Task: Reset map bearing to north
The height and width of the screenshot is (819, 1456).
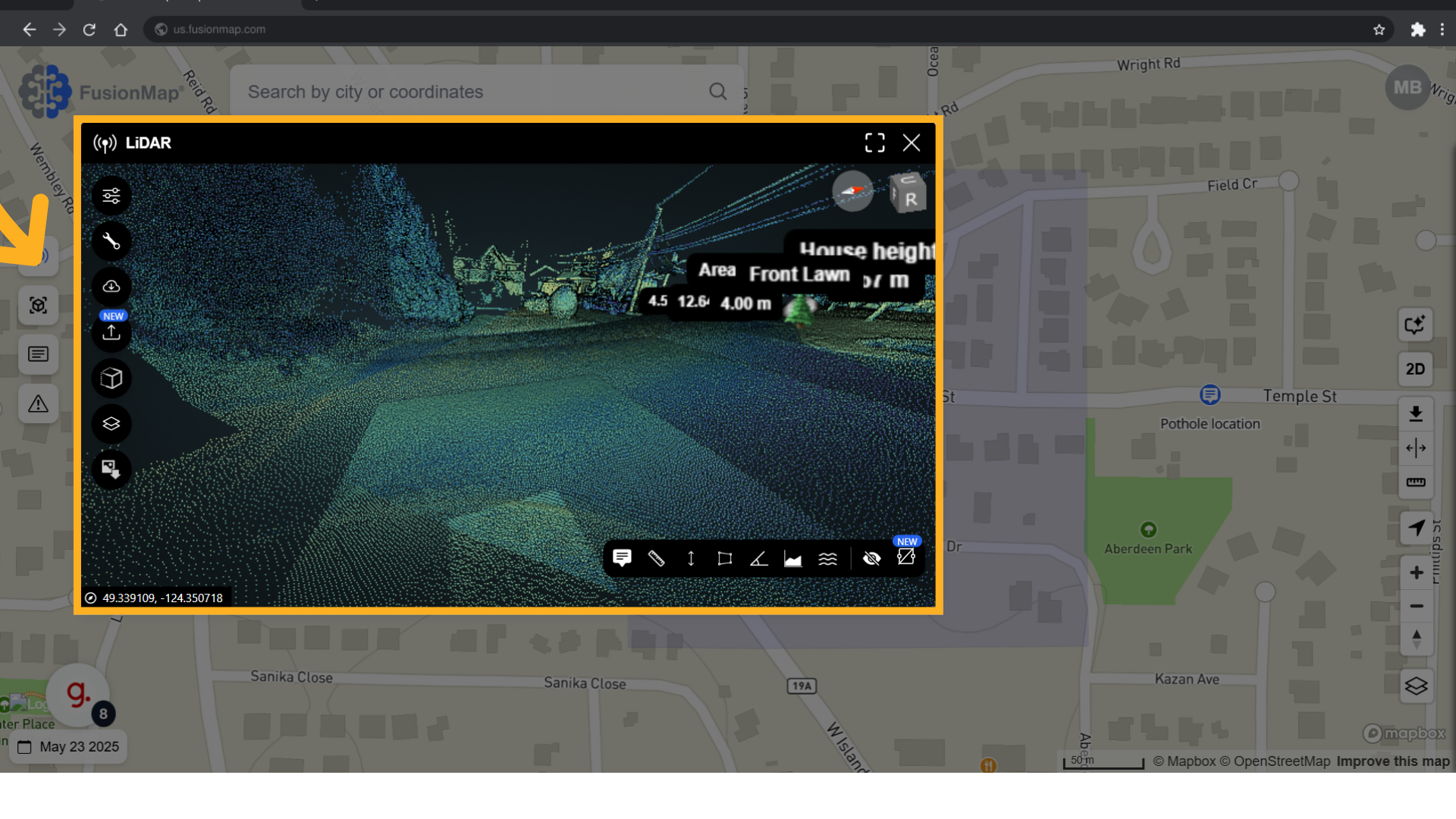Action: pos(1416,639)
